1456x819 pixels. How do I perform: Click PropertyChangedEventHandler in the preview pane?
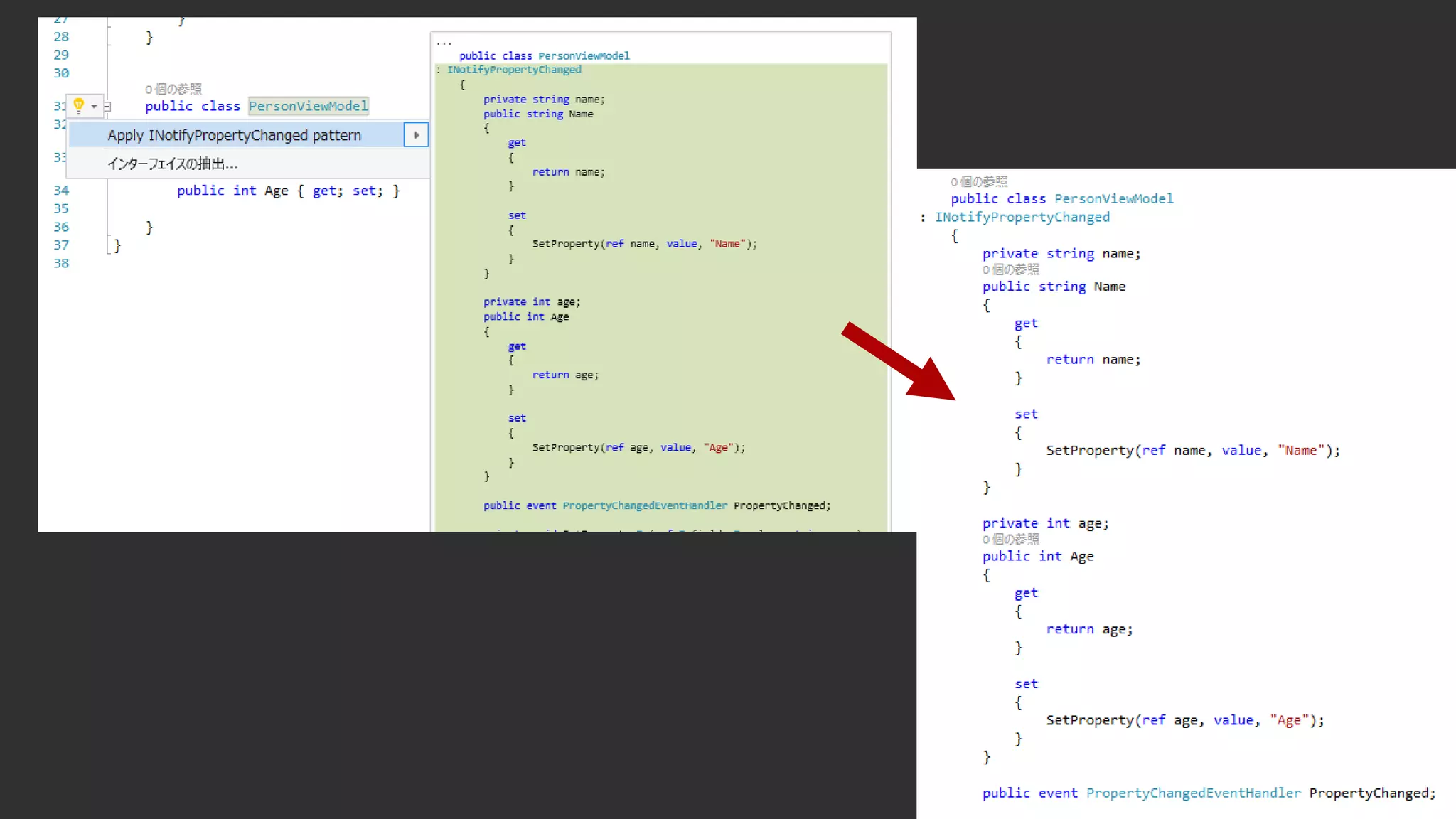(x=645, y=505)
